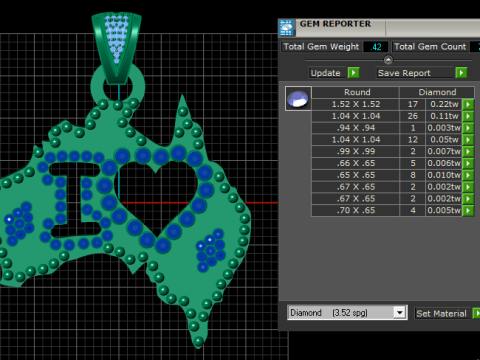480x360 pixels.
Task: Click the Total Gem Weight label
Action: click(x=321, y=47)
